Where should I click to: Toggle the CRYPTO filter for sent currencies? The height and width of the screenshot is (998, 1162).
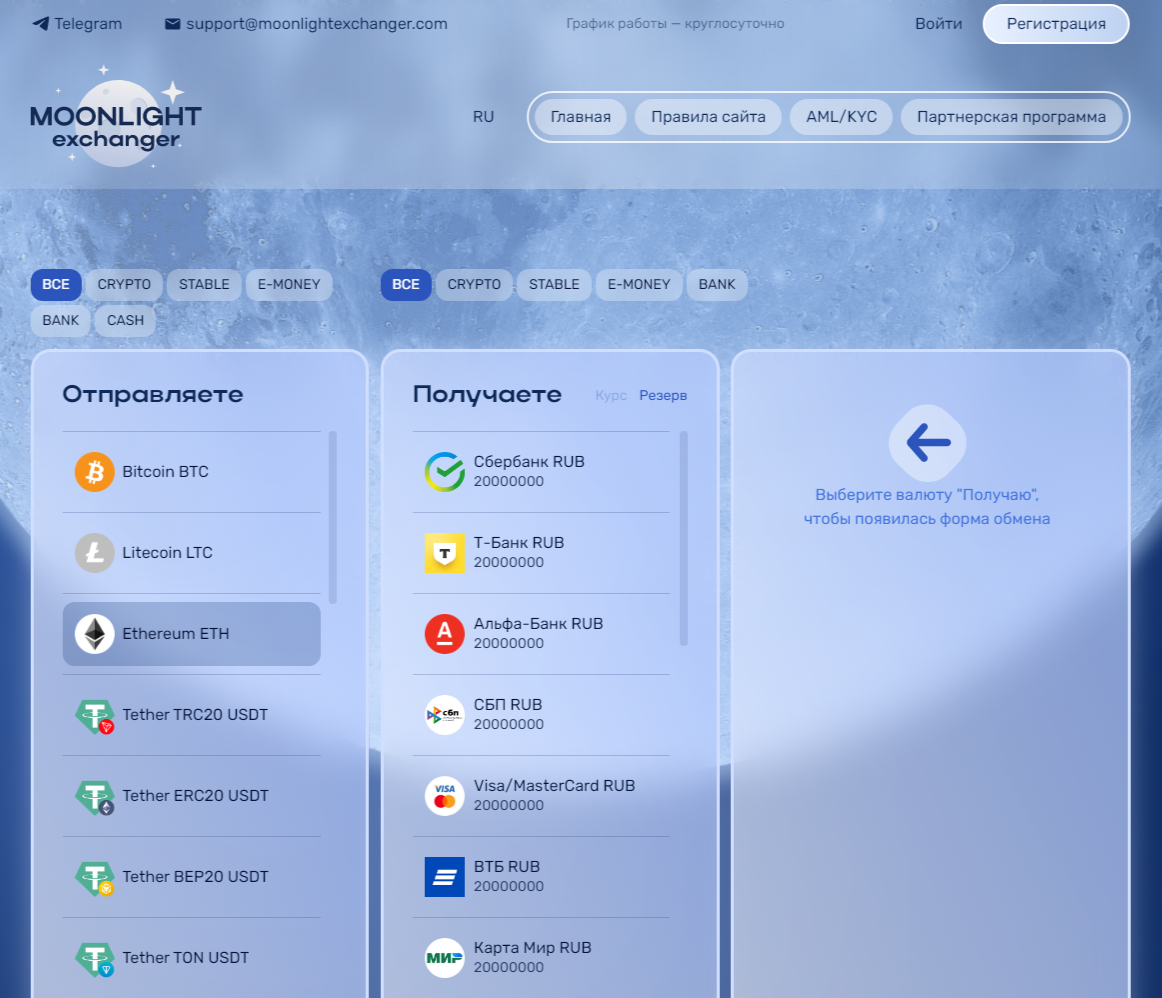(124, 284)
